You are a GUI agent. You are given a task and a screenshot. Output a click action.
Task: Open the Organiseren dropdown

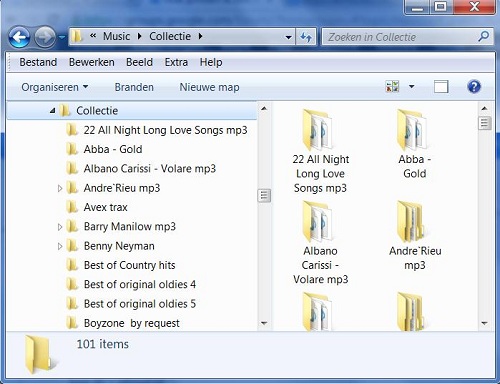coord(55,87)
